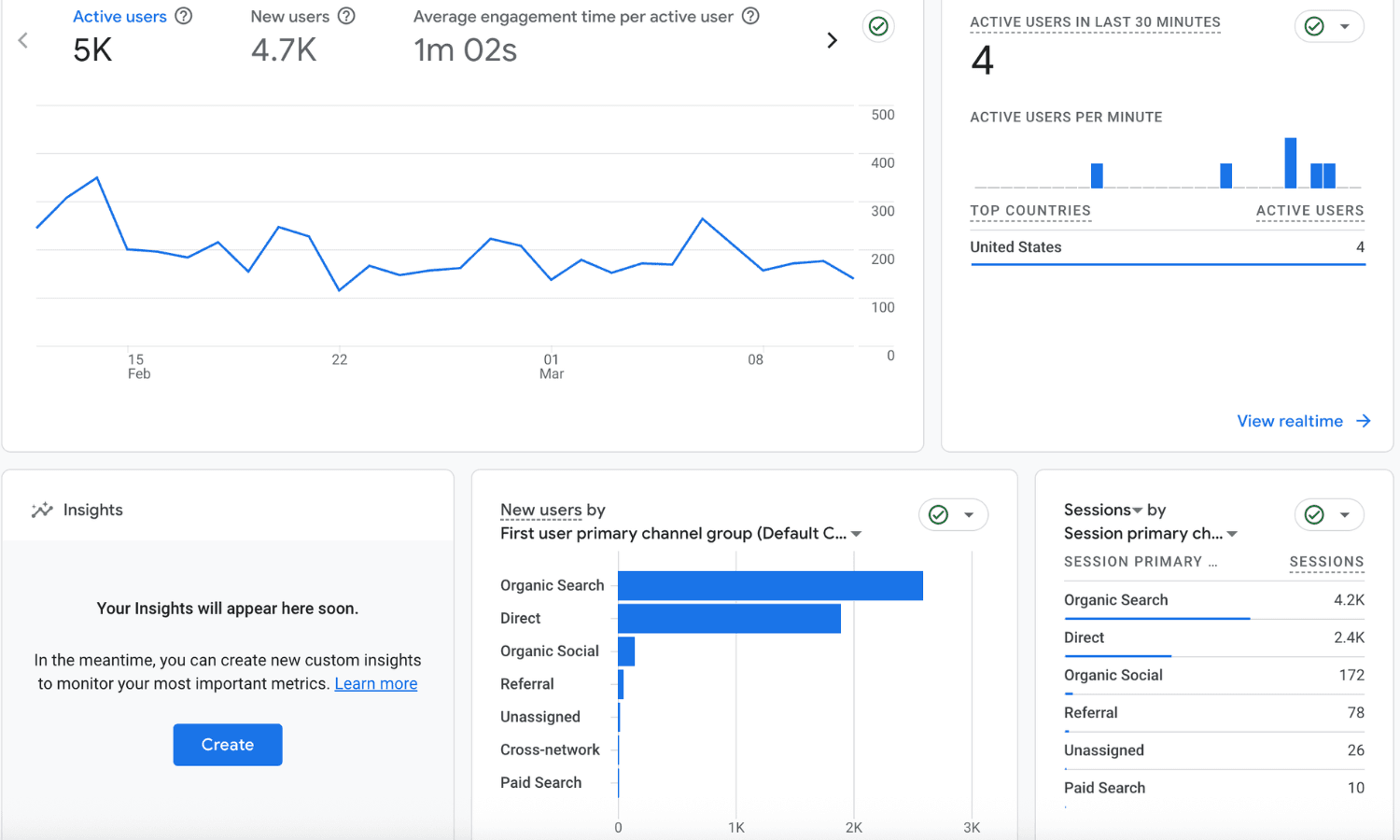Switch to the New users metric tab
The width and height of the screenshot is (1400, 840).
(x=290, y=16)
